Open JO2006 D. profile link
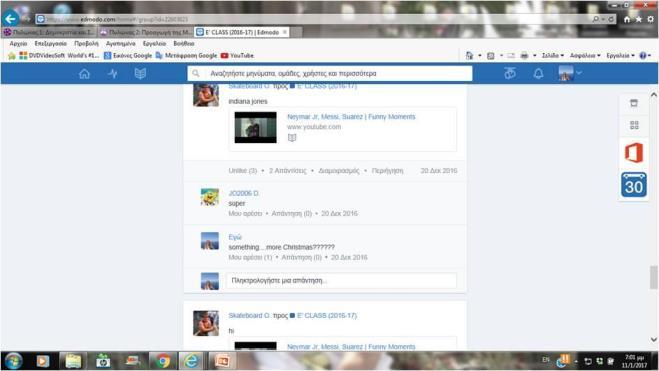The height and width of the screenshot is (371, 659). pos(243,193)
